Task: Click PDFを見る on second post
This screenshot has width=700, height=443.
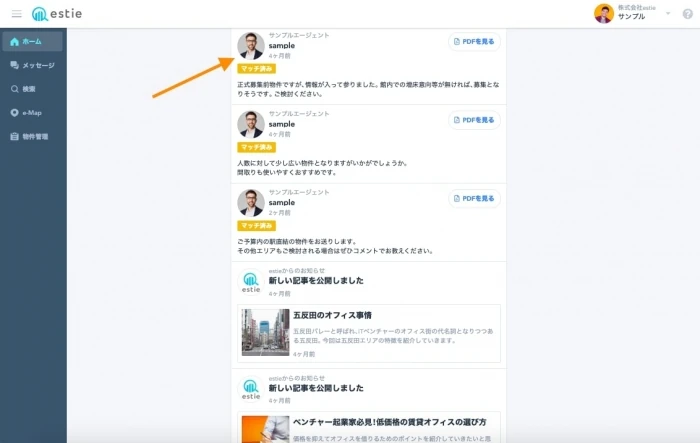Action: coord(474,120)
